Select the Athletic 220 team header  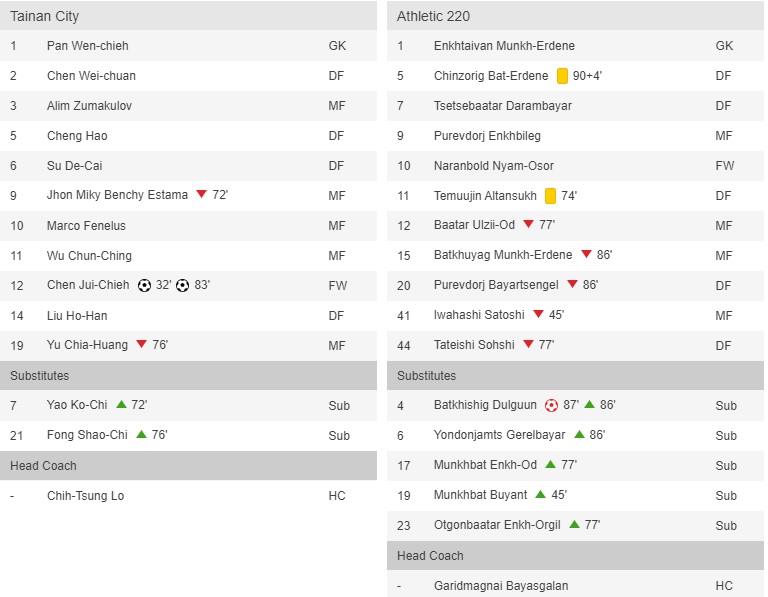[x=433, y=16]
